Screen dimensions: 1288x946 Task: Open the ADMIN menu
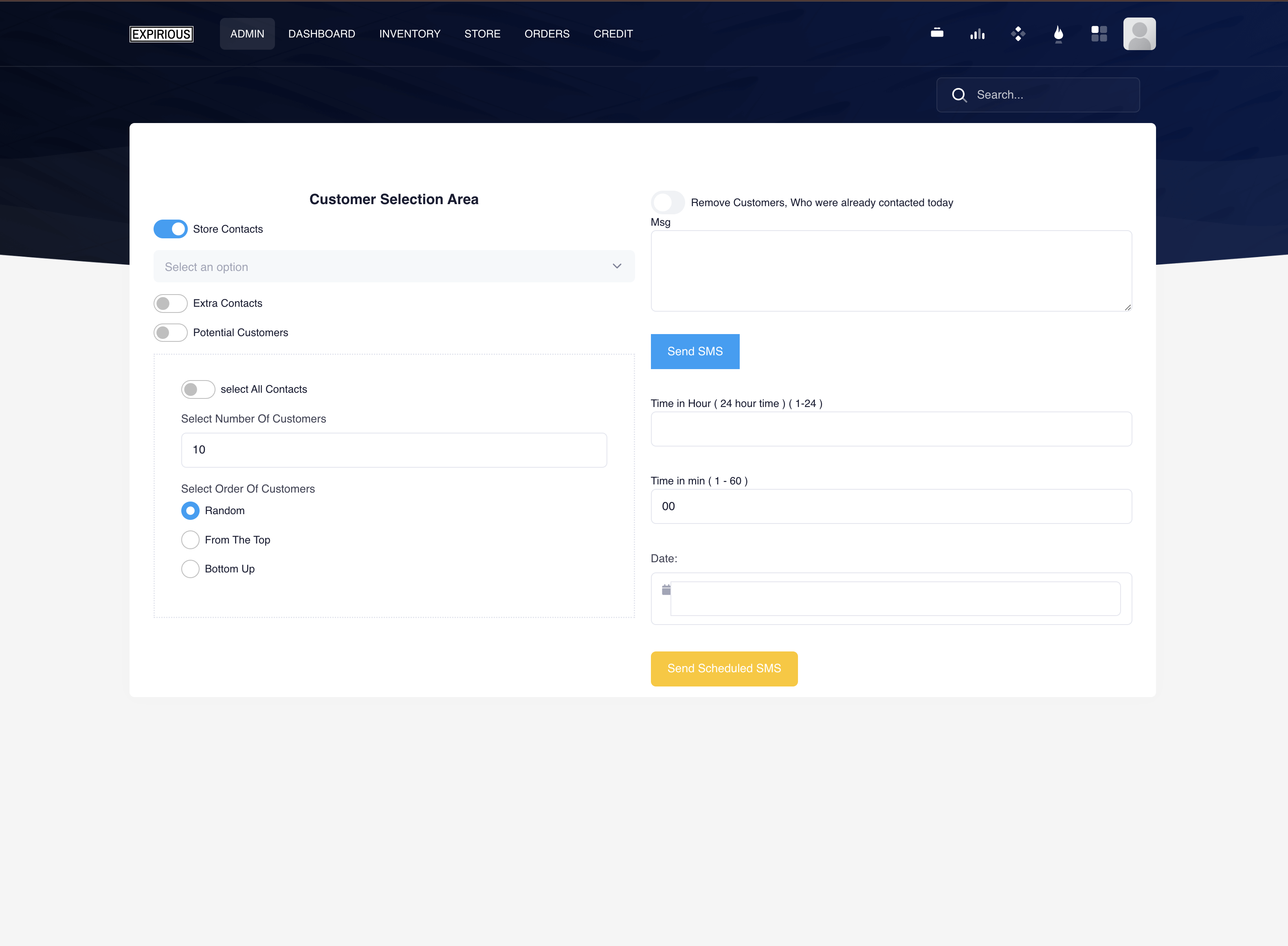[x=247, y=34]
